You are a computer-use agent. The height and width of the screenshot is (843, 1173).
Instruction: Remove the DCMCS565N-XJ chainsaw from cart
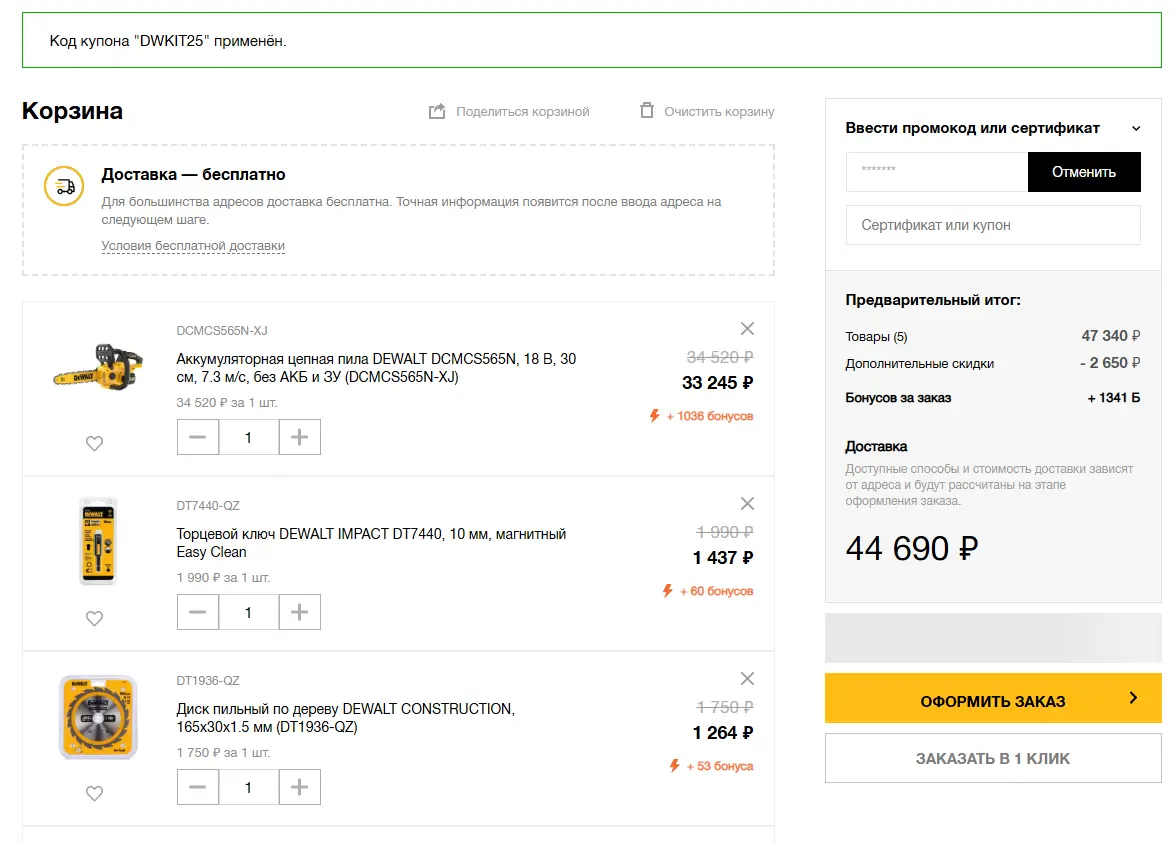[x=747, y=328]
